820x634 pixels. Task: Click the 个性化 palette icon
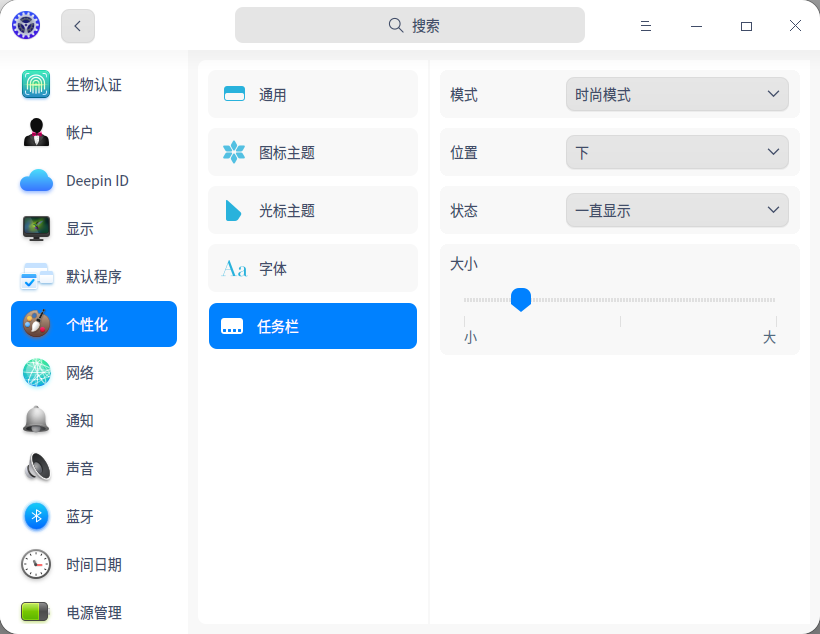pyautogui.click(x=36, y=324)
